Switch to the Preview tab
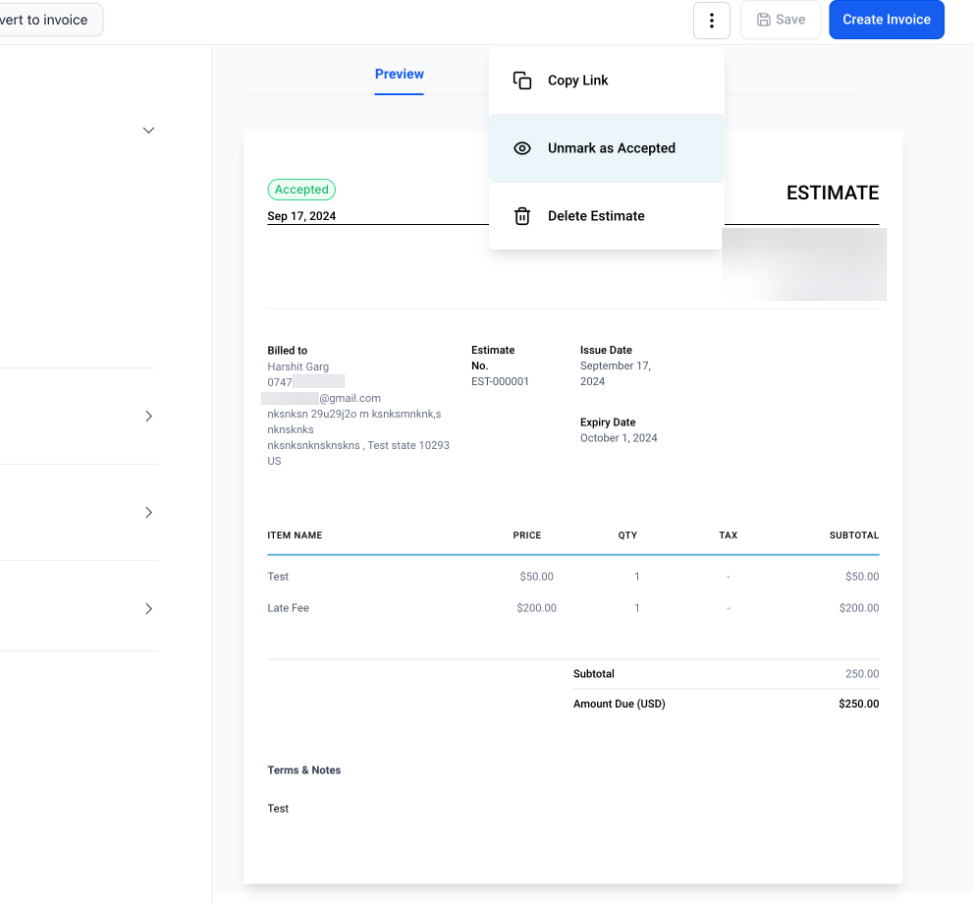This screenshot has width=974, height=903. coord(399,74)
